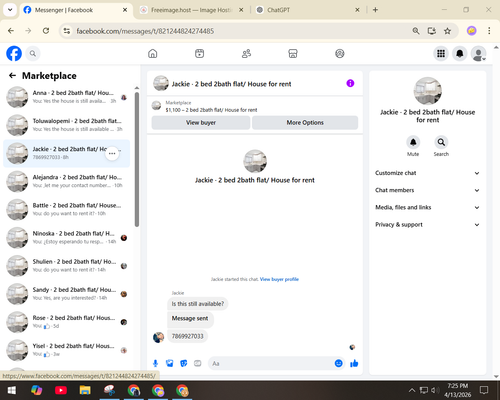Choose a sticker from the sticker icon

point(184,363)
